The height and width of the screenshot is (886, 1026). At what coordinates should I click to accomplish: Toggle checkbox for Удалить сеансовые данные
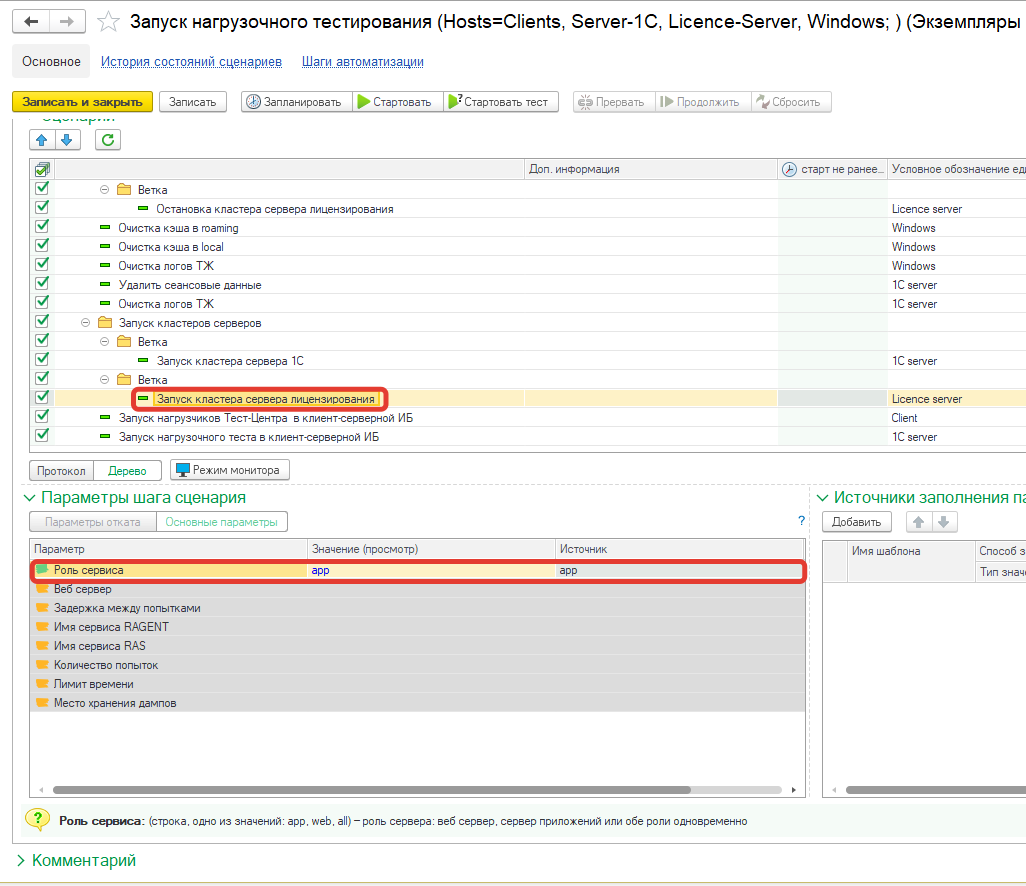pos(42,284)
